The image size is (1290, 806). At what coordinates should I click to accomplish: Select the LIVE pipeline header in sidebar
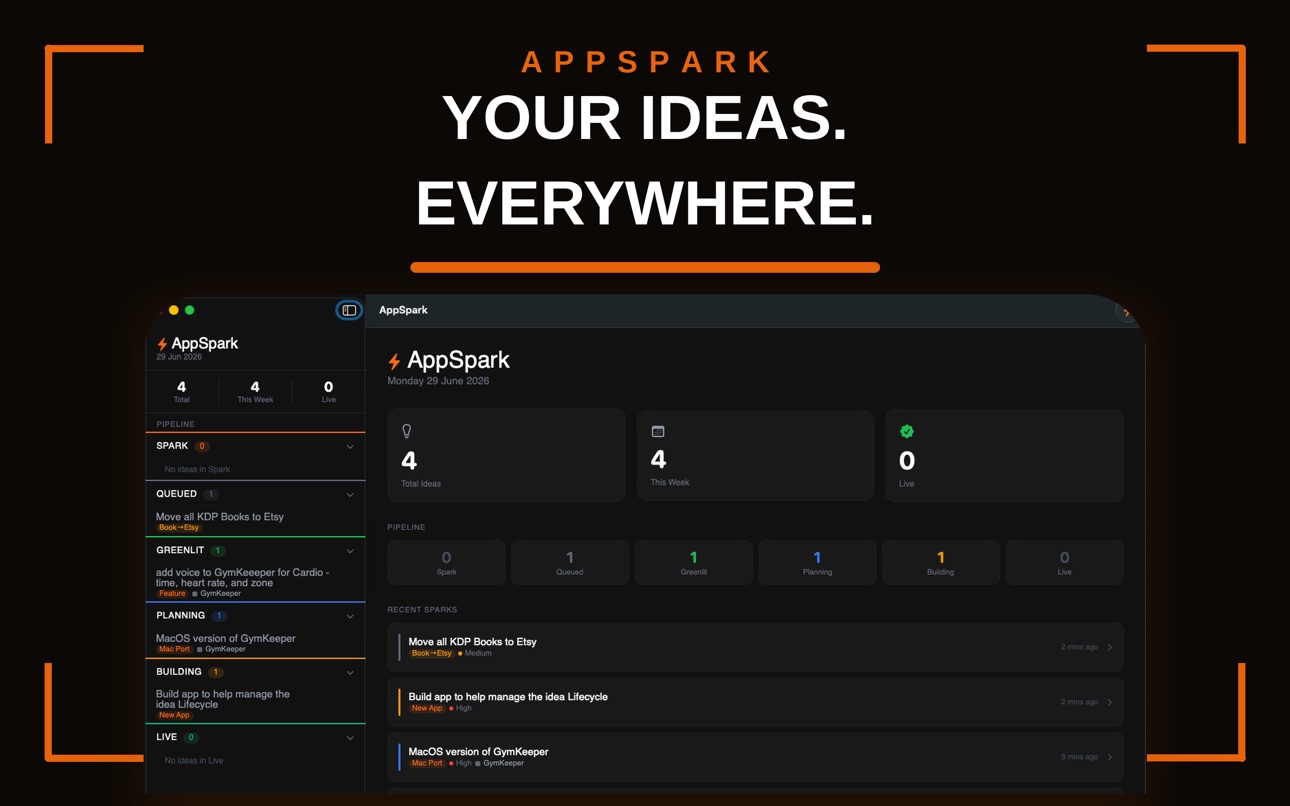[255, 737]
